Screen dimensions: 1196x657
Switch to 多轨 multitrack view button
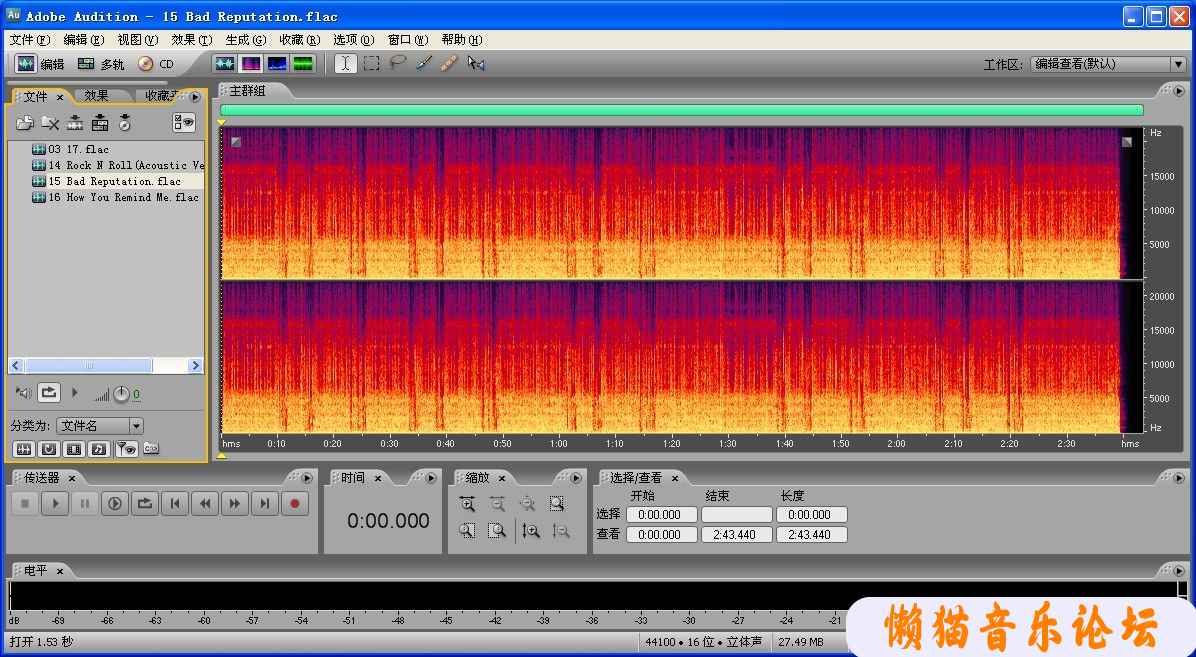101,64
